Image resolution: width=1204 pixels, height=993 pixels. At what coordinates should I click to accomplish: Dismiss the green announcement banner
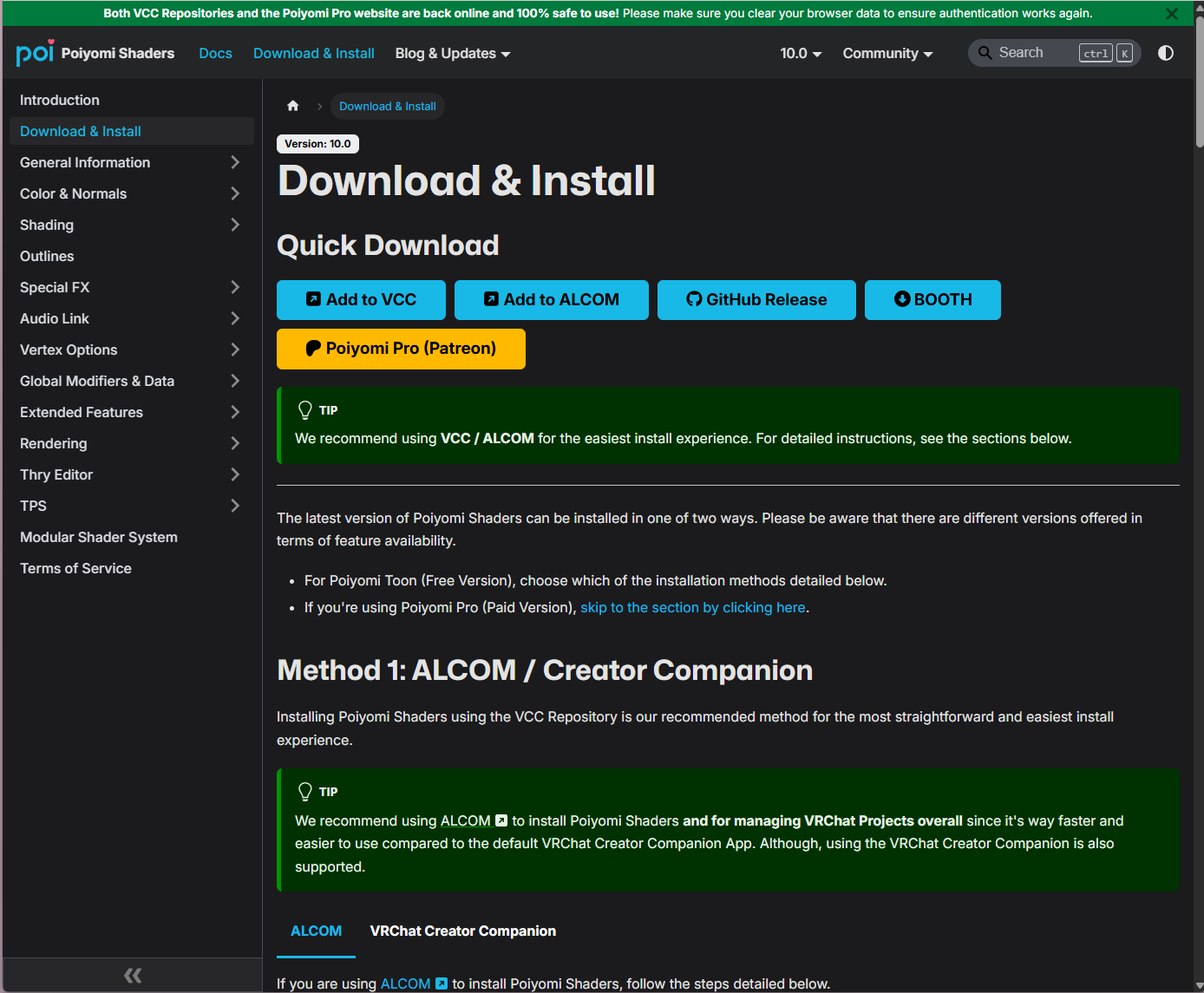pos(1172,14)
